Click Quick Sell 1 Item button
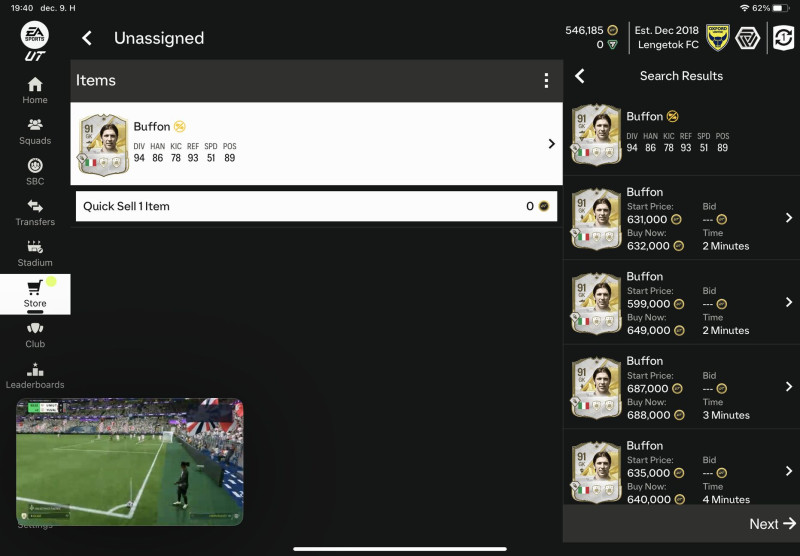Image resolution: width=800 pixels, height=556 pixels. 316,206
